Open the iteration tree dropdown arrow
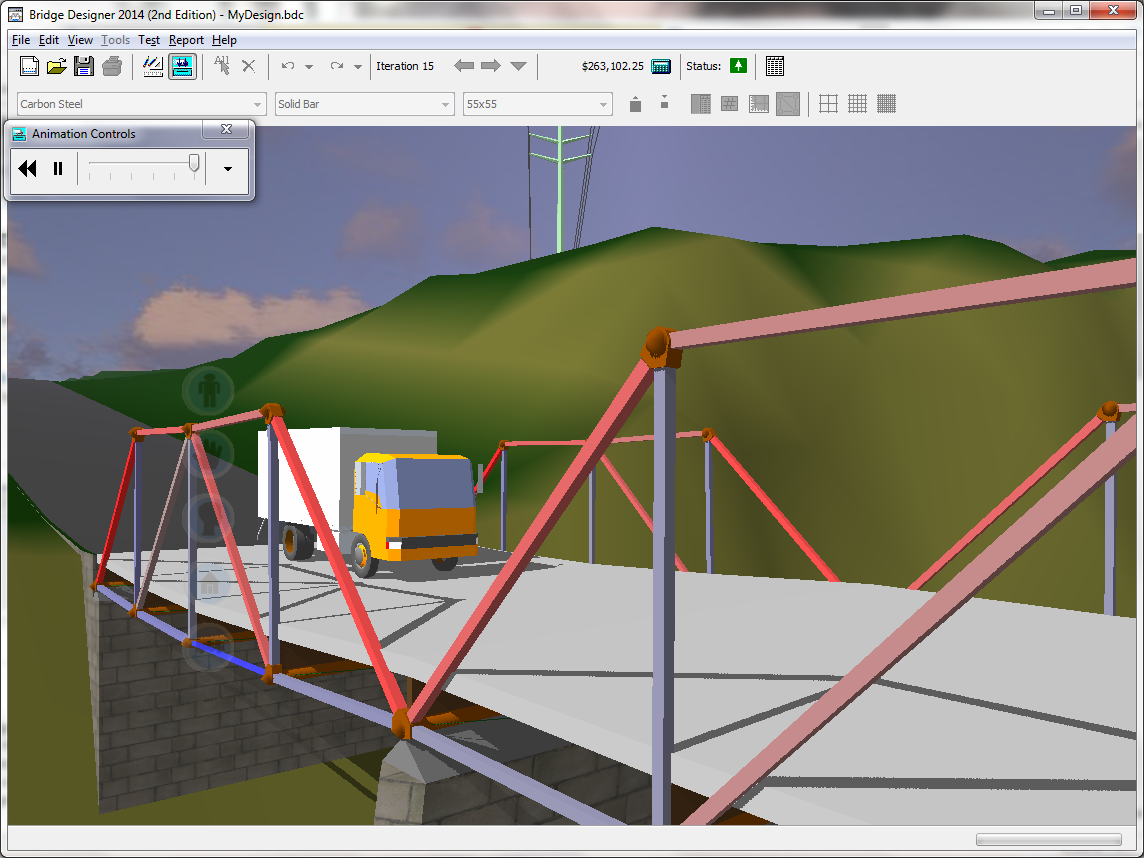This screenshot has width=1144, height=858. click(518, 66)
